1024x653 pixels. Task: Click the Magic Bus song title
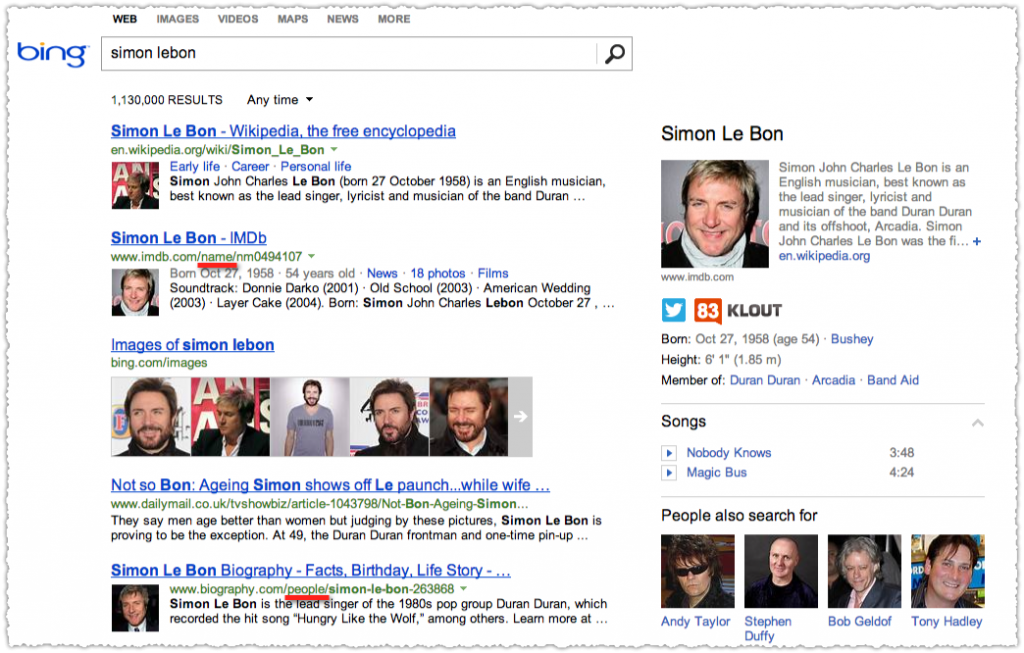[x=716, y=472]
